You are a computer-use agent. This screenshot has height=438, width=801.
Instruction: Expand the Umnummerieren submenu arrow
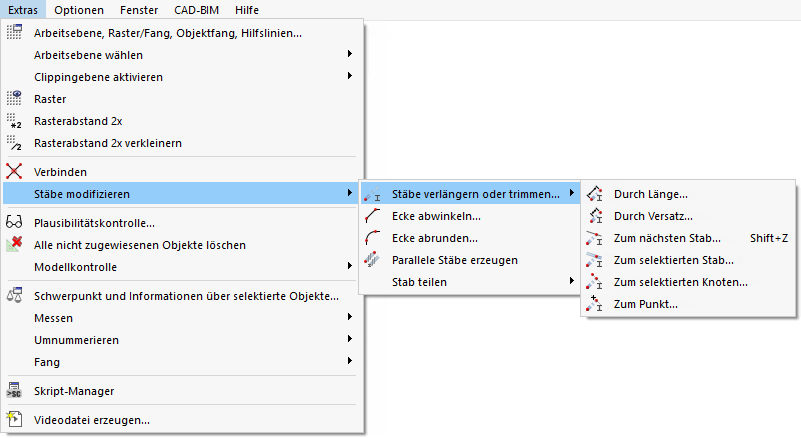(x=350, y=339)
